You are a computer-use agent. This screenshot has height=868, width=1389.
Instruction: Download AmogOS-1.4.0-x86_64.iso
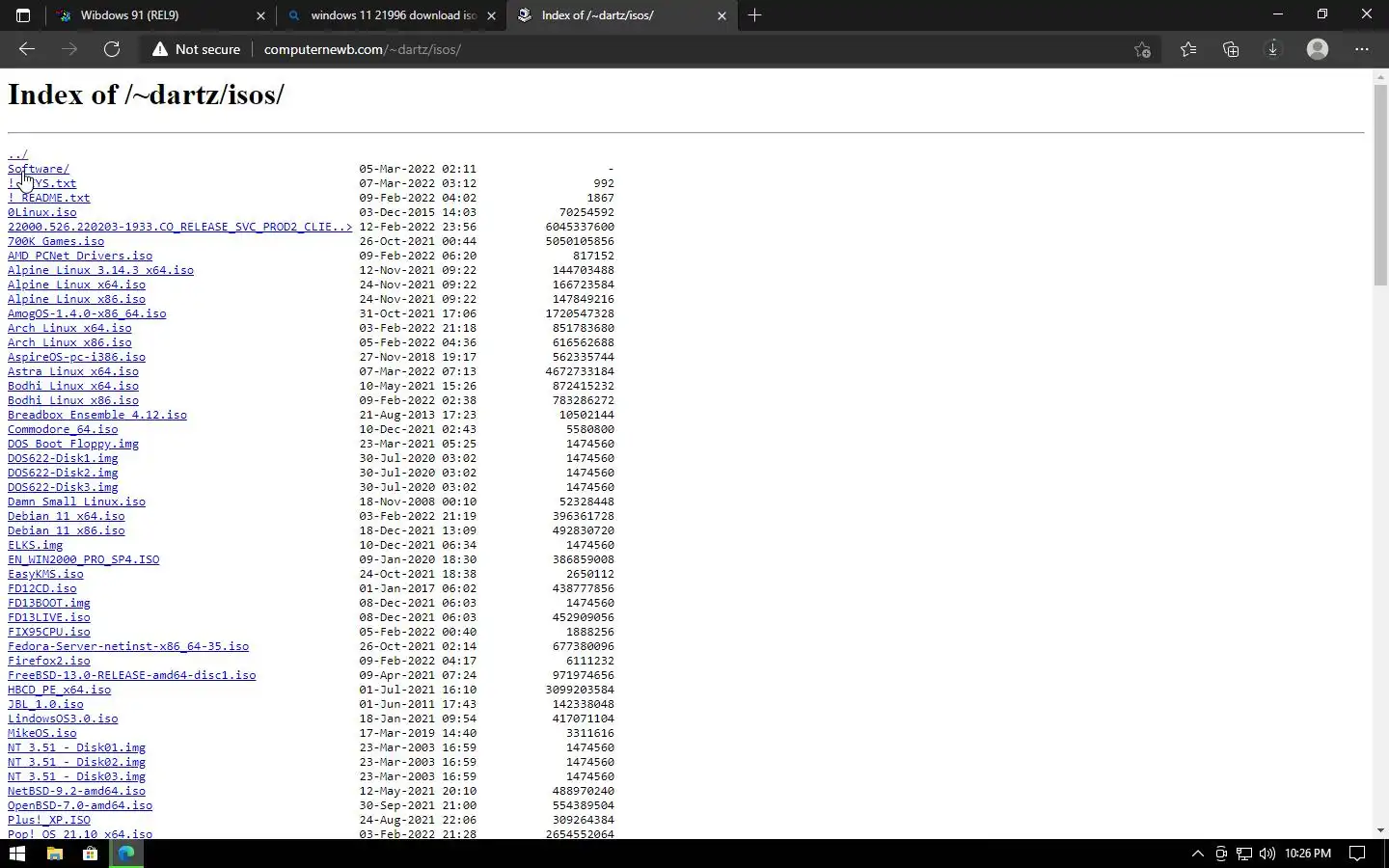[x=87, y=313]
